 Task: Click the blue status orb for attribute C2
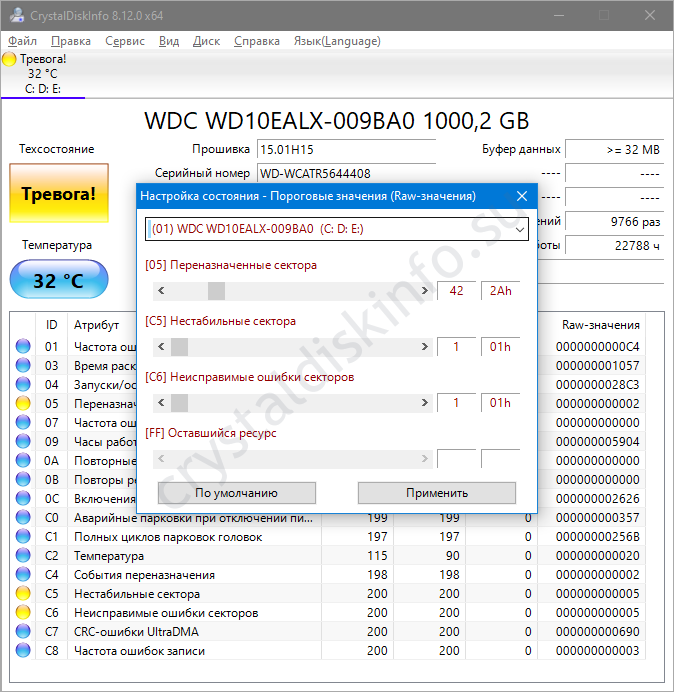click(23, 555)
